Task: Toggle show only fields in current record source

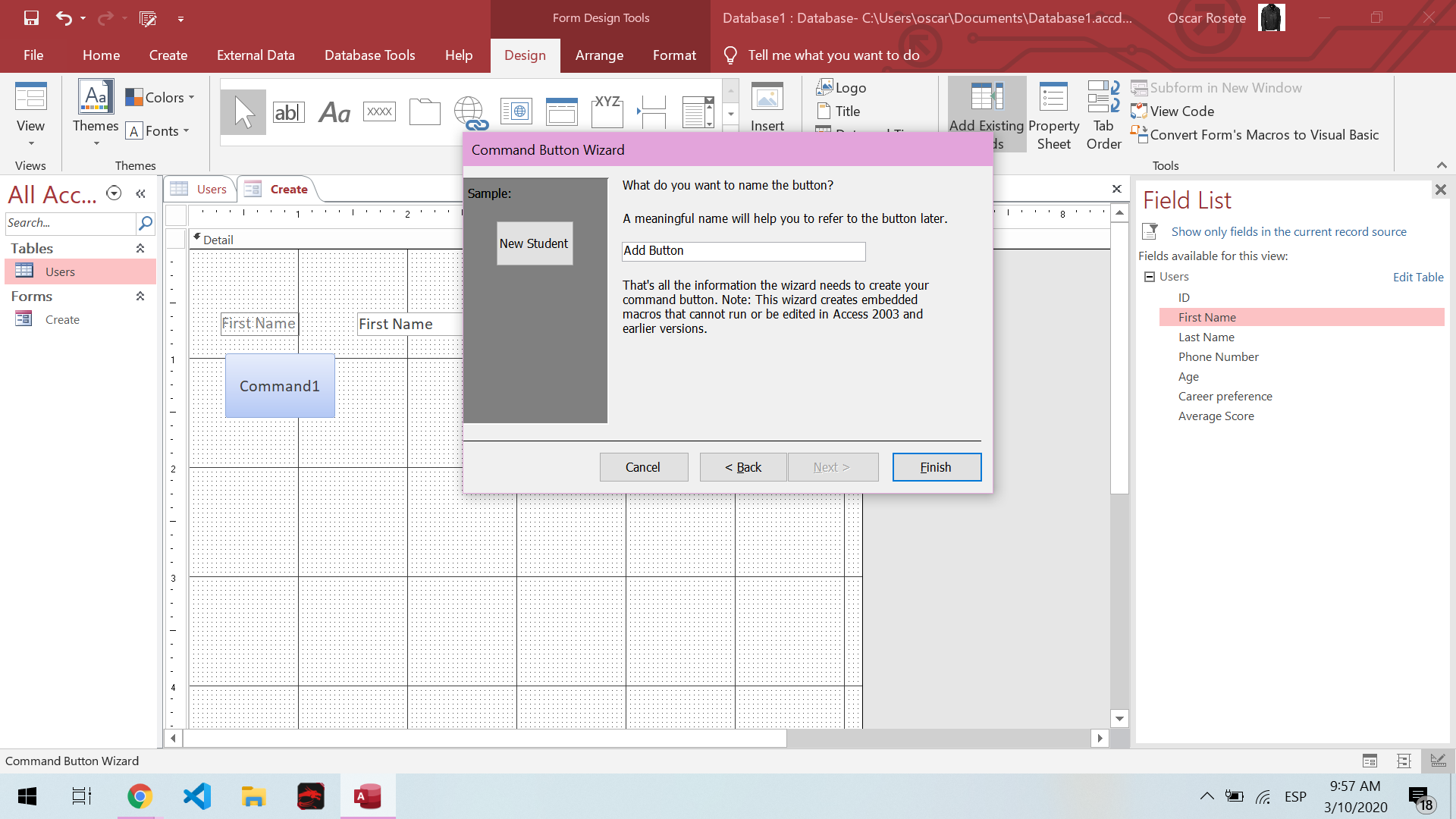Action: point(1288,232)
